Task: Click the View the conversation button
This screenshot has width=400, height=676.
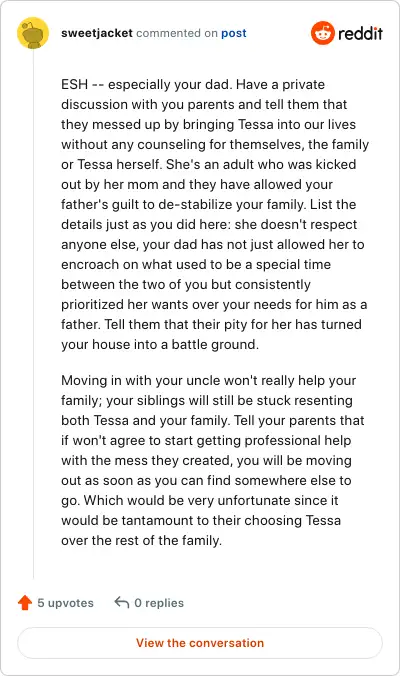Action: click(x=200, y=643)
